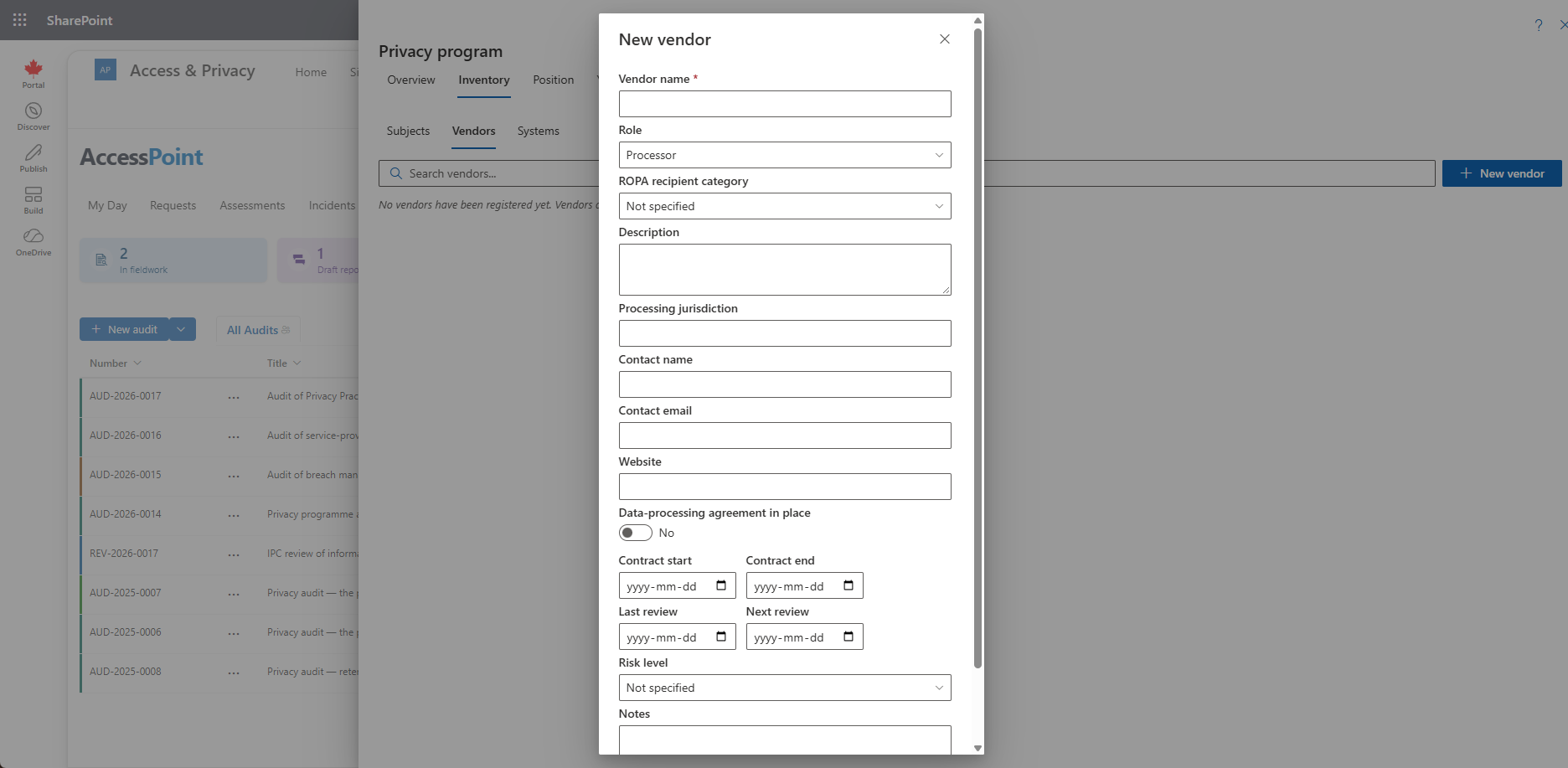Focus the Vendor name field
Screen dimensions: 1568x768
tap(785, 104)
